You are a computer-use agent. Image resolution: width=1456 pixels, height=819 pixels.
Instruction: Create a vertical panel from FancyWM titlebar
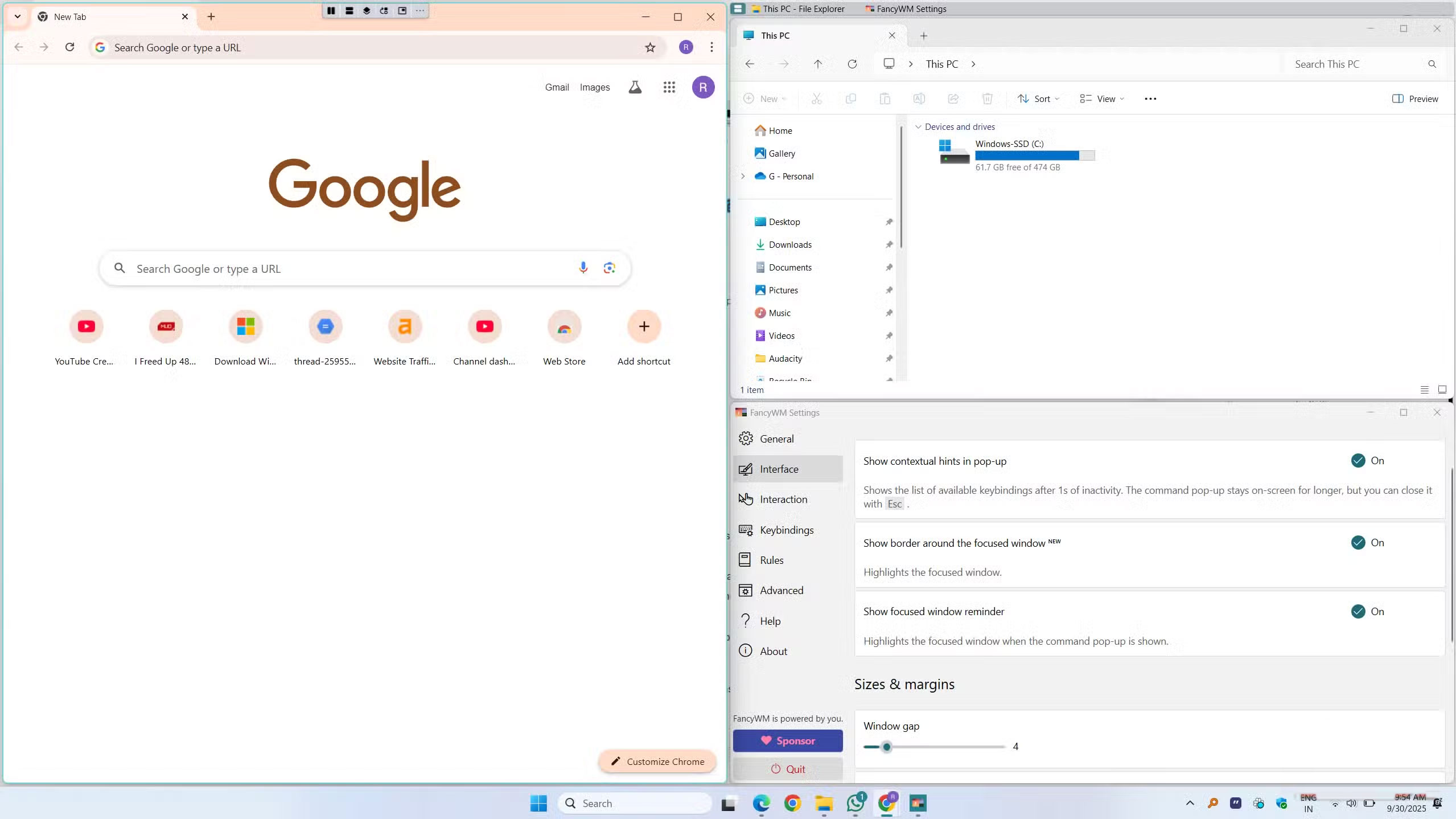tap(332, 10)
